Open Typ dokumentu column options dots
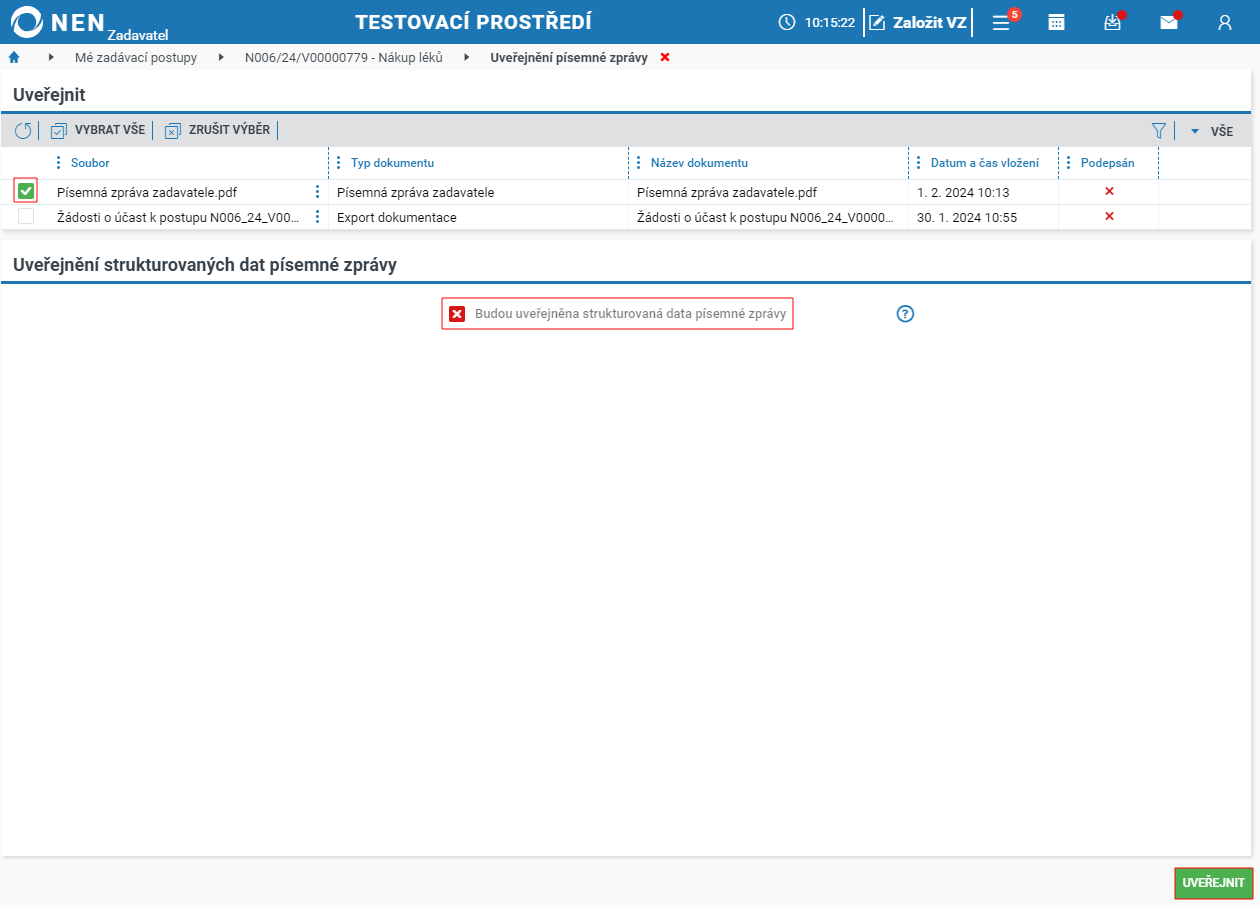The image size is (1260, 907). pyautogui.click(x=338, y=163)
